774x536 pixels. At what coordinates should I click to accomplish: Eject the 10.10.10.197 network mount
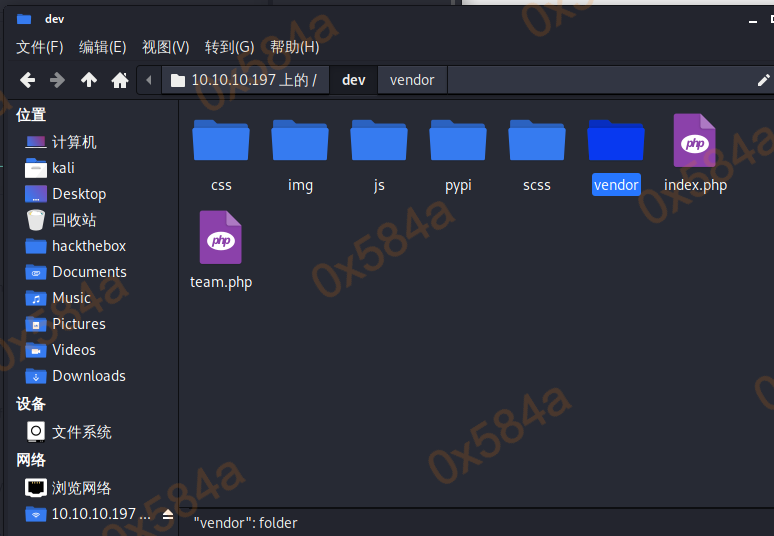point(168,514)
